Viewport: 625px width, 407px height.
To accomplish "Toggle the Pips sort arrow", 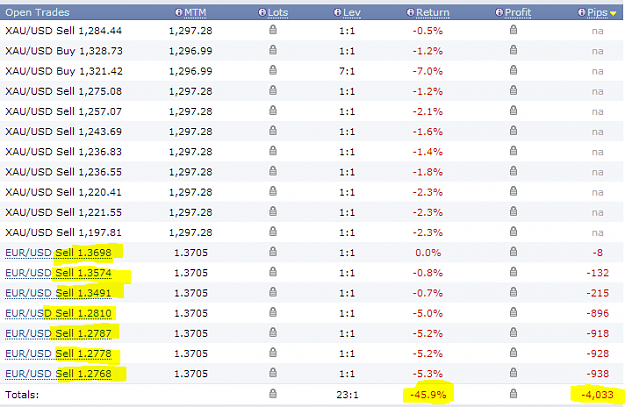I will [x=613, y=14].
